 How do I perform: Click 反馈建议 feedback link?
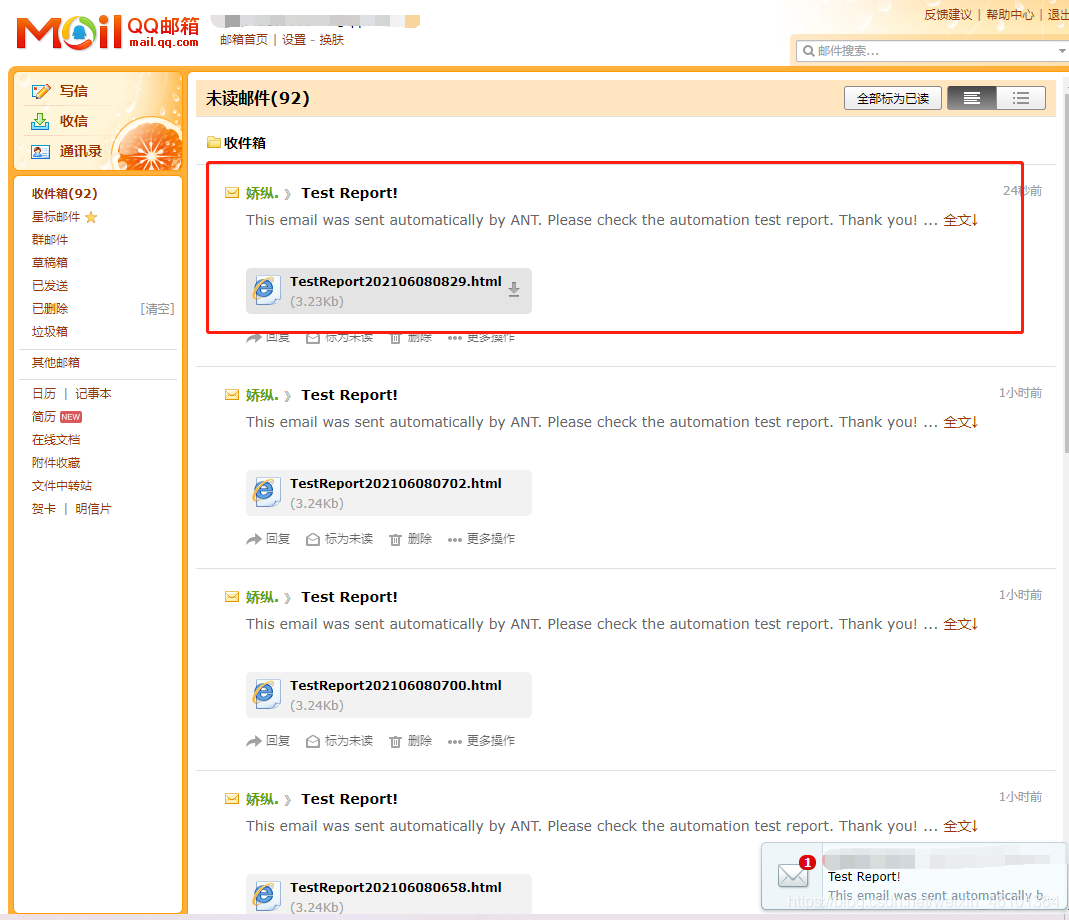coord(948,14)
